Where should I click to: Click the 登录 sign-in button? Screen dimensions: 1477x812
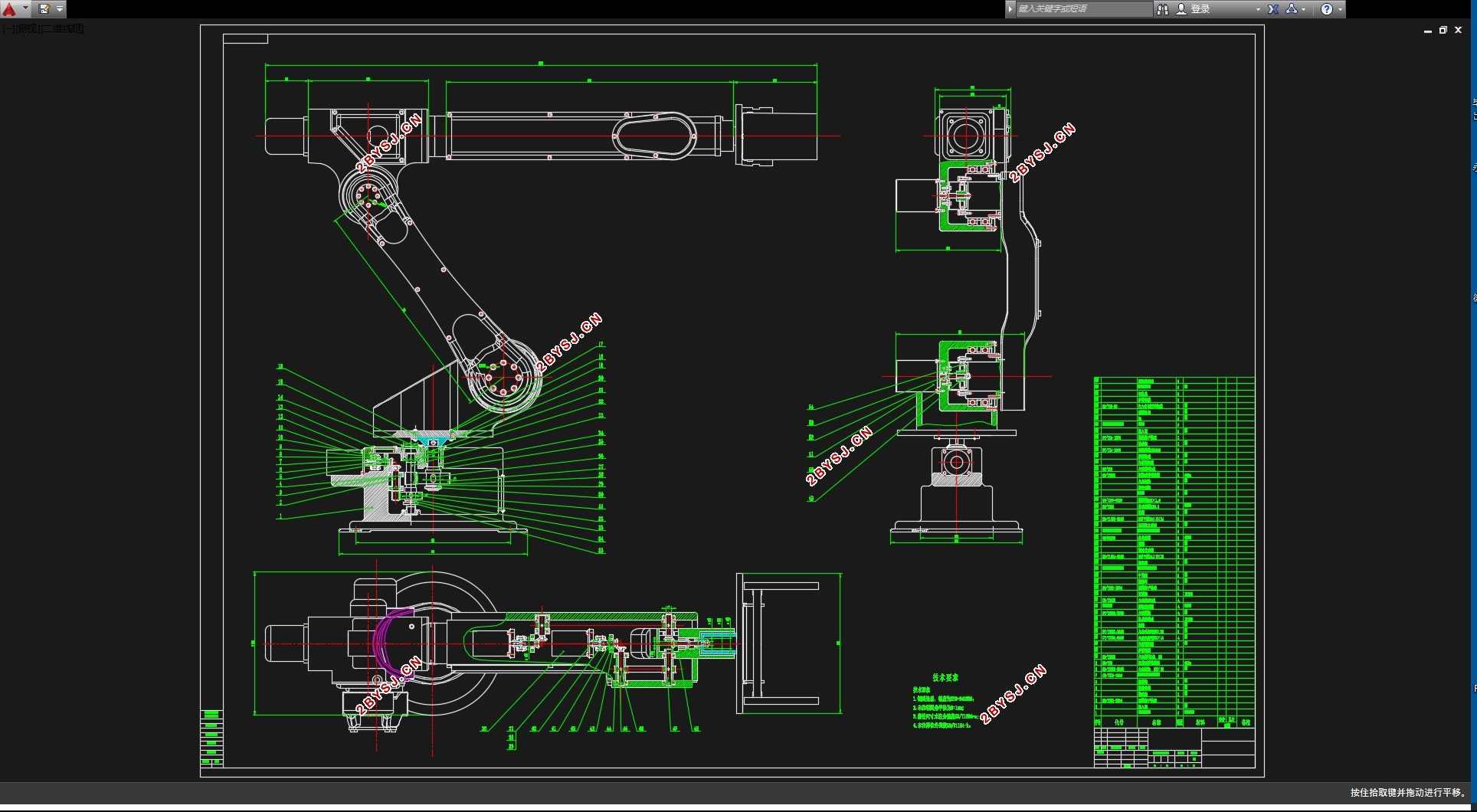(x=1194, y=9)
